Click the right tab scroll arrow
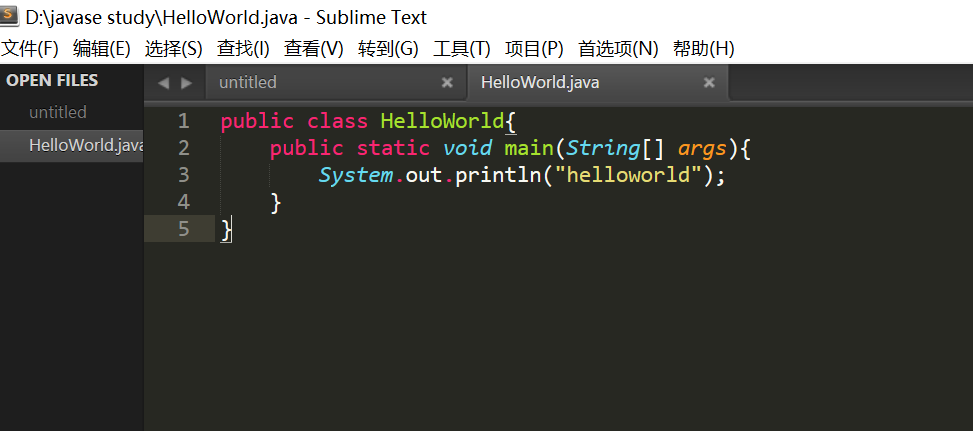 coord(186,83)
